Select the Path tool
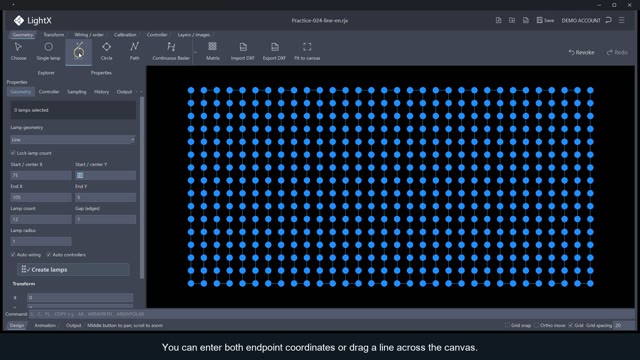The width and height of the screenshot is (640, 360). click(134, 52)
